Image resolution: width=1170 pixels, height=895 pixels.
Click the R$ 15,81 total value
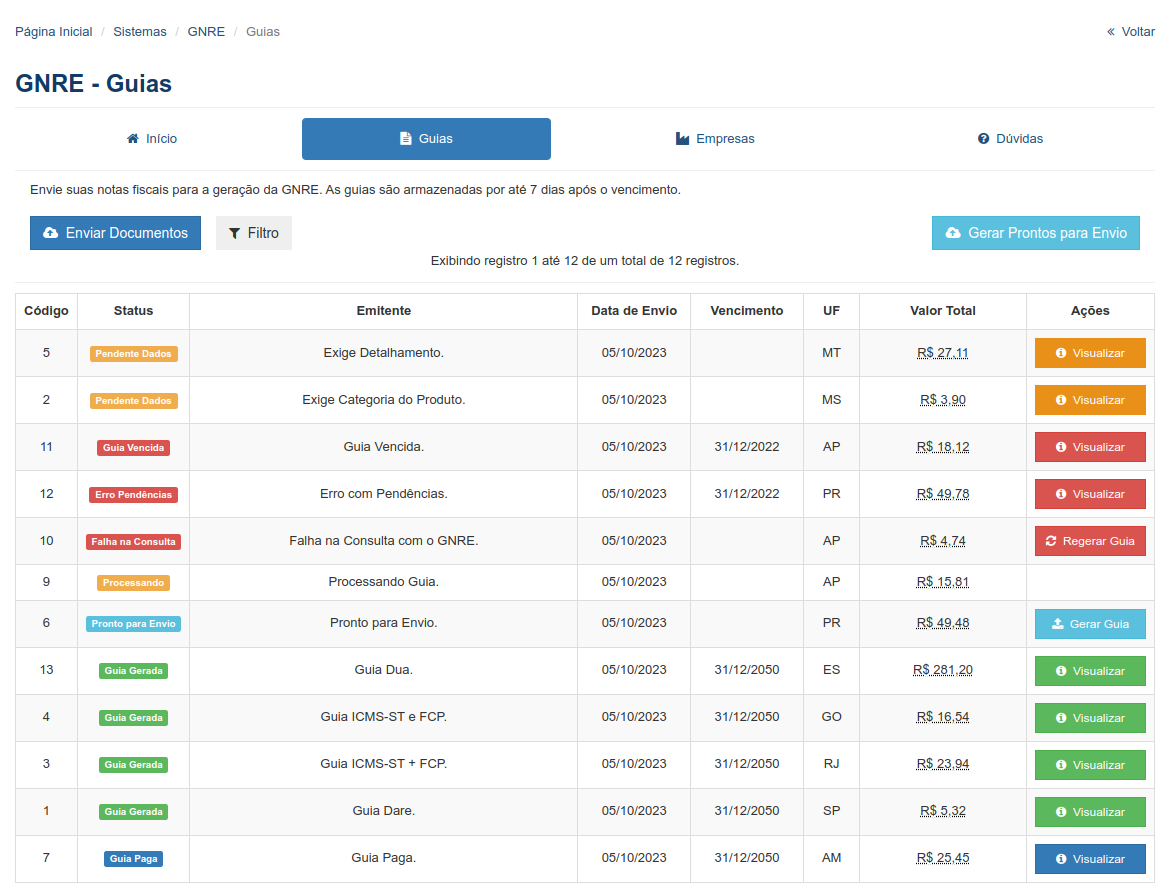942,582
